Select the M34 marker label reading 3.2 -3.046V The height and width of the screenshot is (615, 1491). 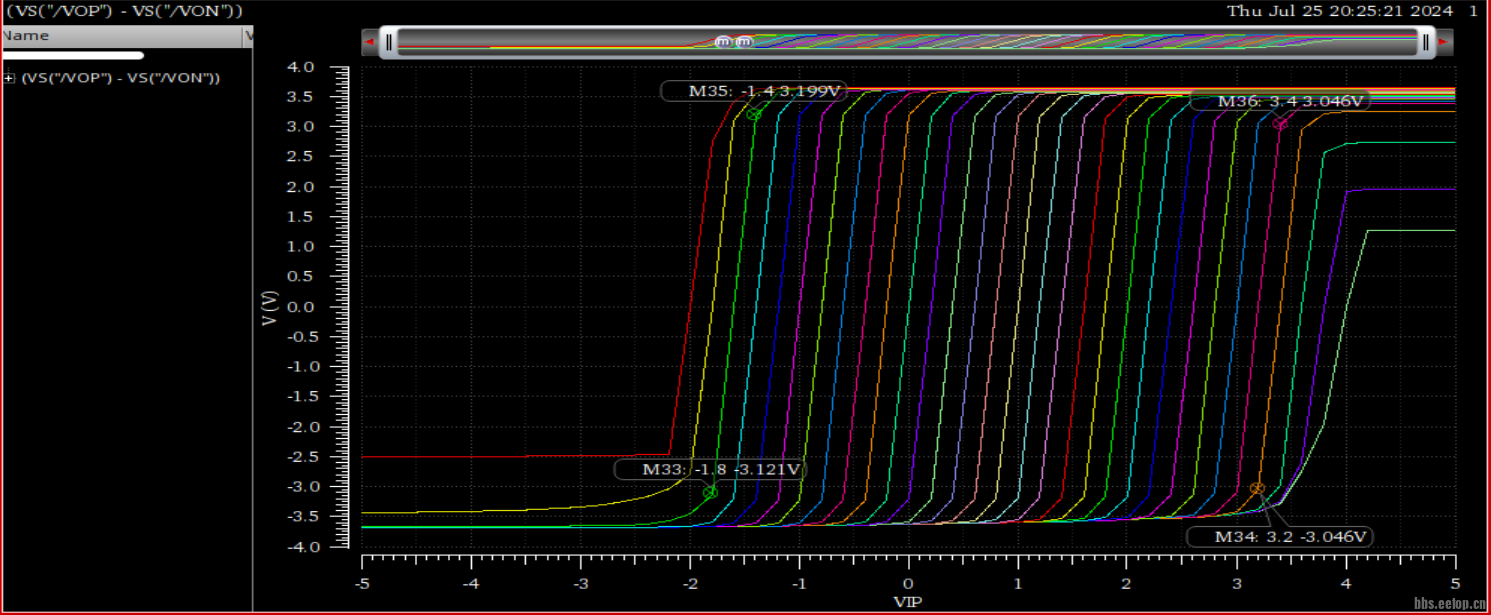(1281, 536)
